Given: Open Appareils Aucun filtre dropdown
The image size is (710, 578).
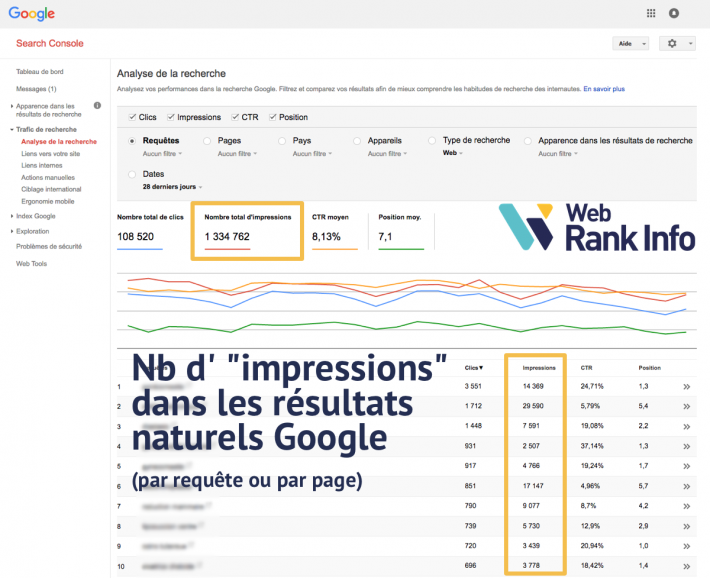Looking at the screenshot, I should coord(387,154).
